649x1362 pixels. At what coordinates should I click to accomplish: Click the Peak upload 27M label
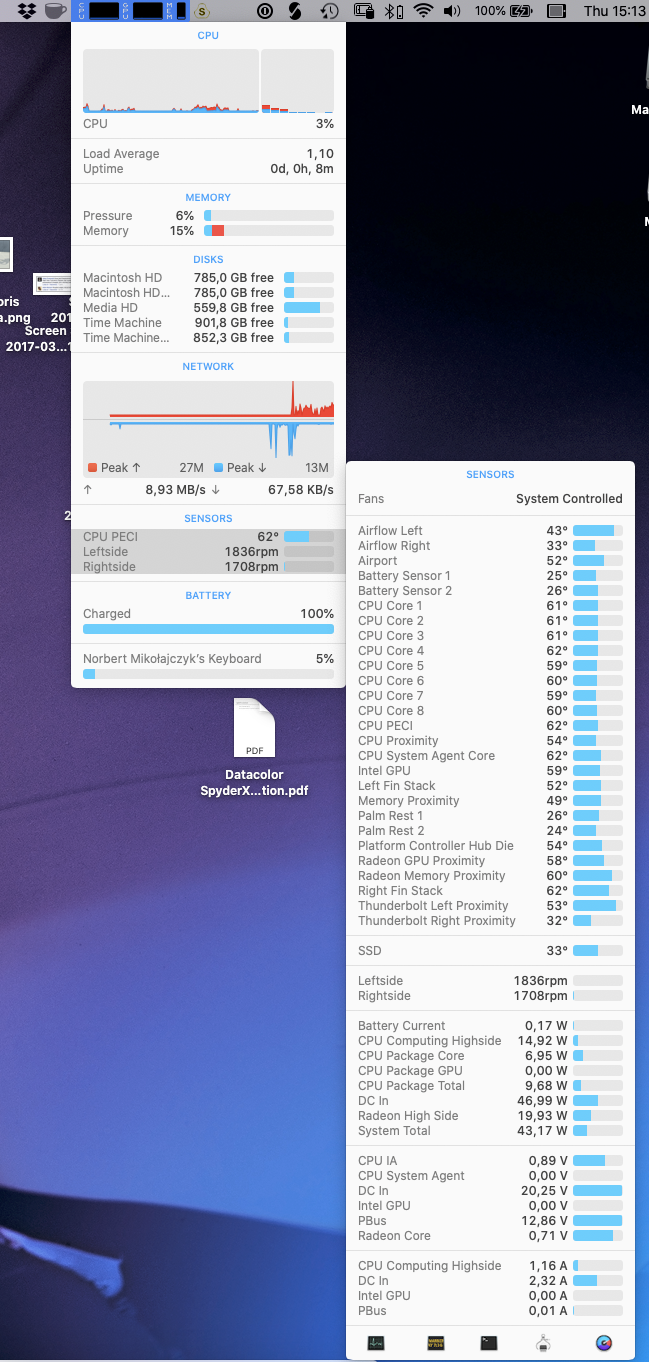[x=146, y=468]
